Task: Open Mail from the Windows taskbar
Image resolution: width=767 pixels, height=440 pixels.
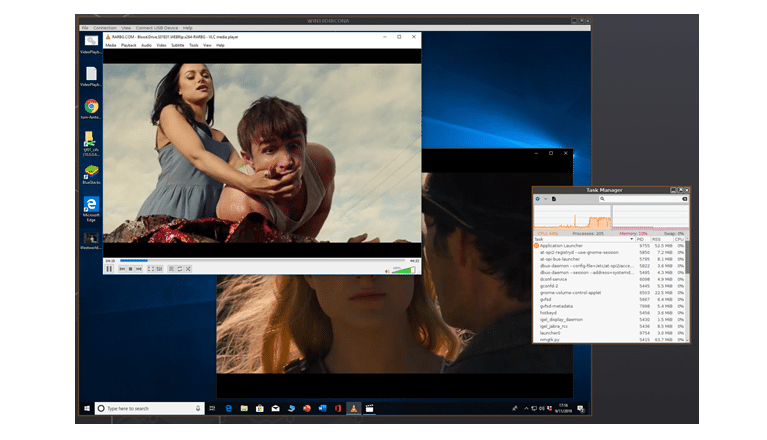Action: [x=275, y=408]
